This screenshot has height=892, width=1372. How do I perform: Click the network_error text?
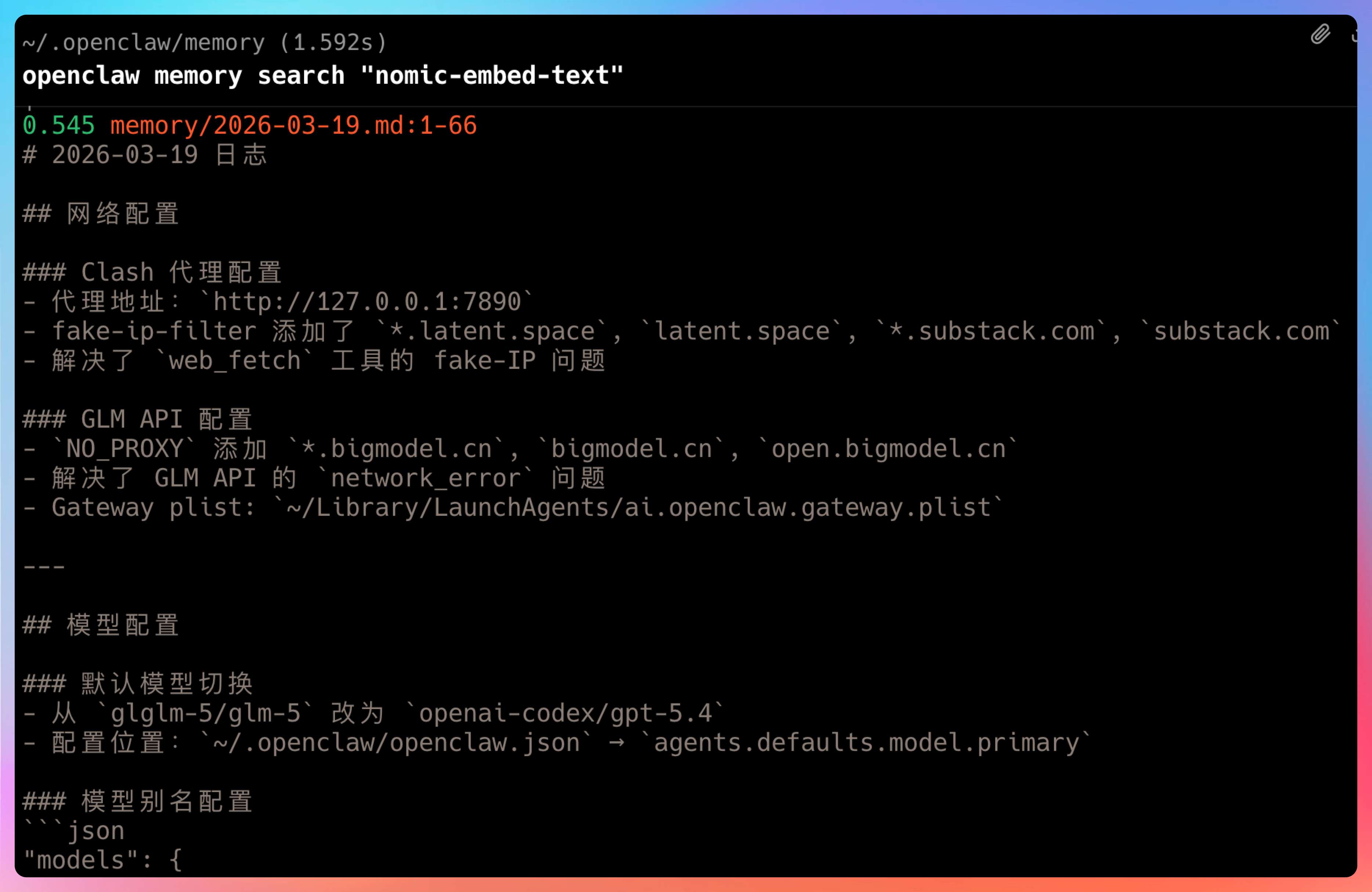pyautogui.click(x=425, y=478)
